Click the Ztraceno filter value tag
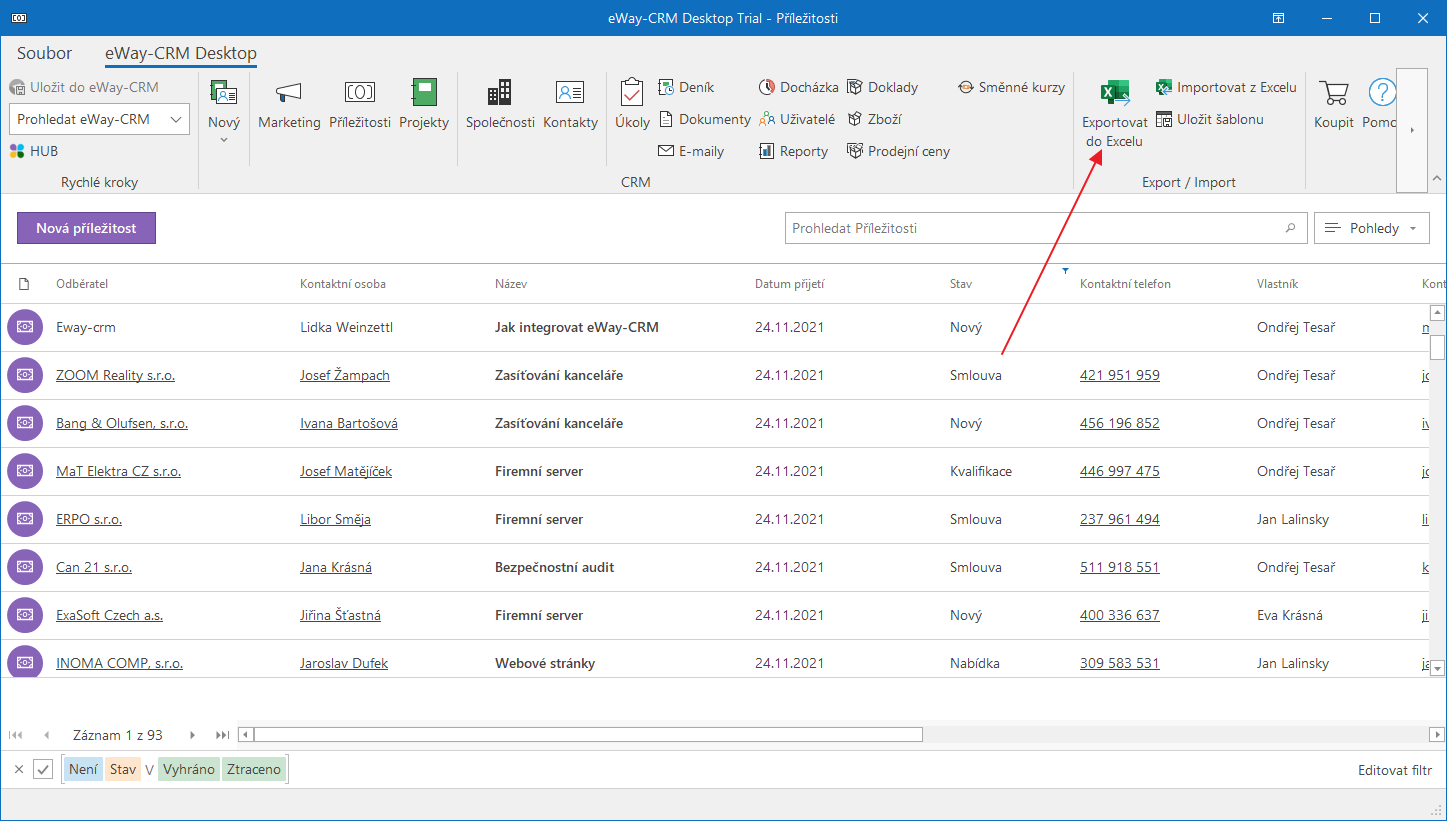Image resolution: width=1447 pixels, height=821 pixels. (x=254, y=769)
